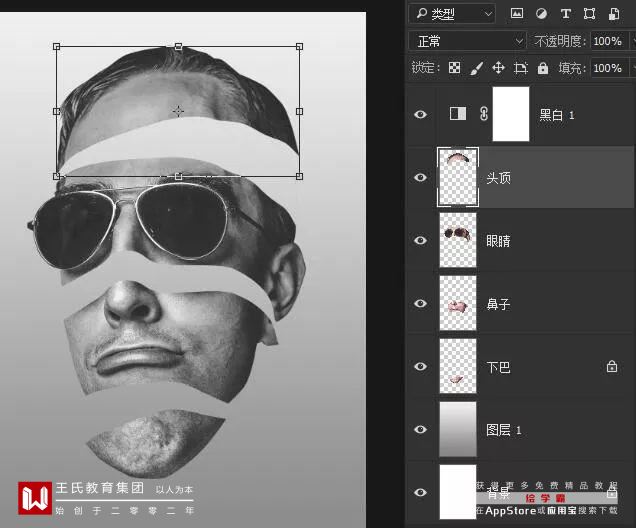Viewport: 636px width, 528px height.
Task: Click the 黑白 1 layer mask thumbnail
Action: (511, 114)
